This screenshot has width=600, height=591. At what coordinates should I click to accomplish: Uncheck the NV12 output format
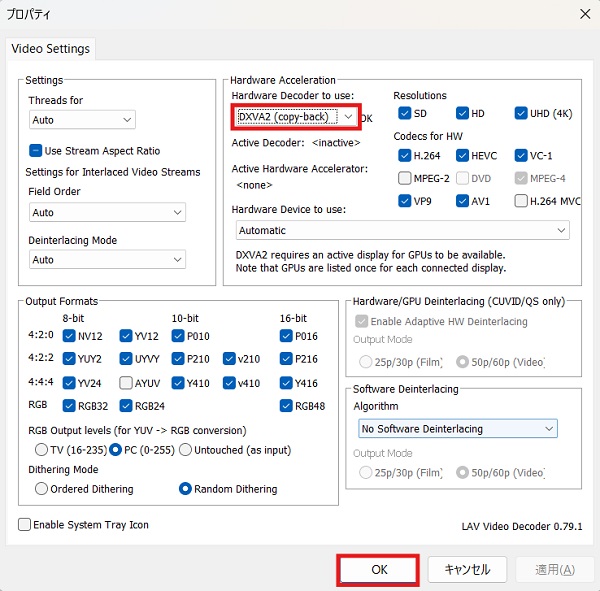(x=69, y=337)
